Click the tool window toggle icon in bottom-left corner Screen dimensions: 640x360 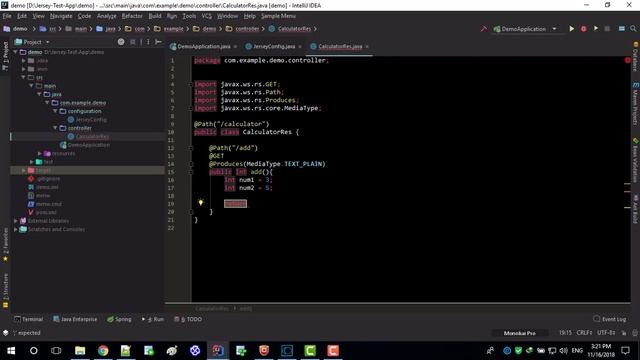pyautogui.click(x=6, y=333)
